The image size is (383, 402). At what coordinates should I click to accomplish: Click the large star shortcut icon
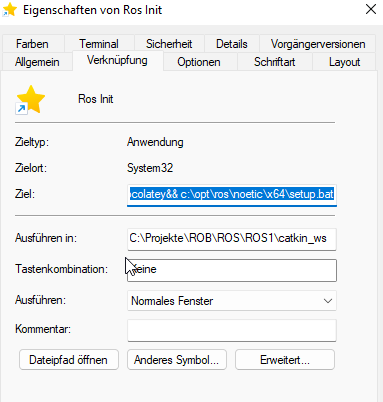click(30, 99)
